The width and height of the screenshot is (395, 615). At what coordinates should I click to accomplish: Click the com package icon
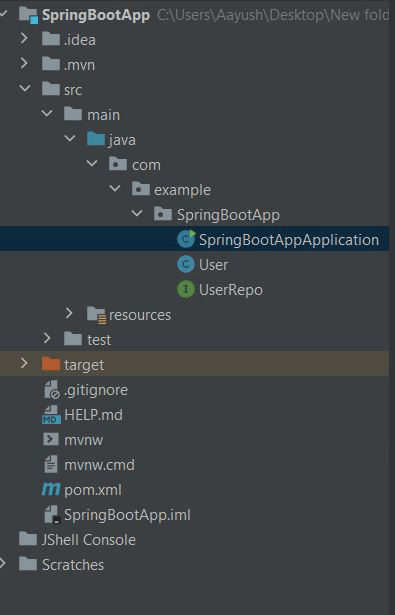(118, 164)
